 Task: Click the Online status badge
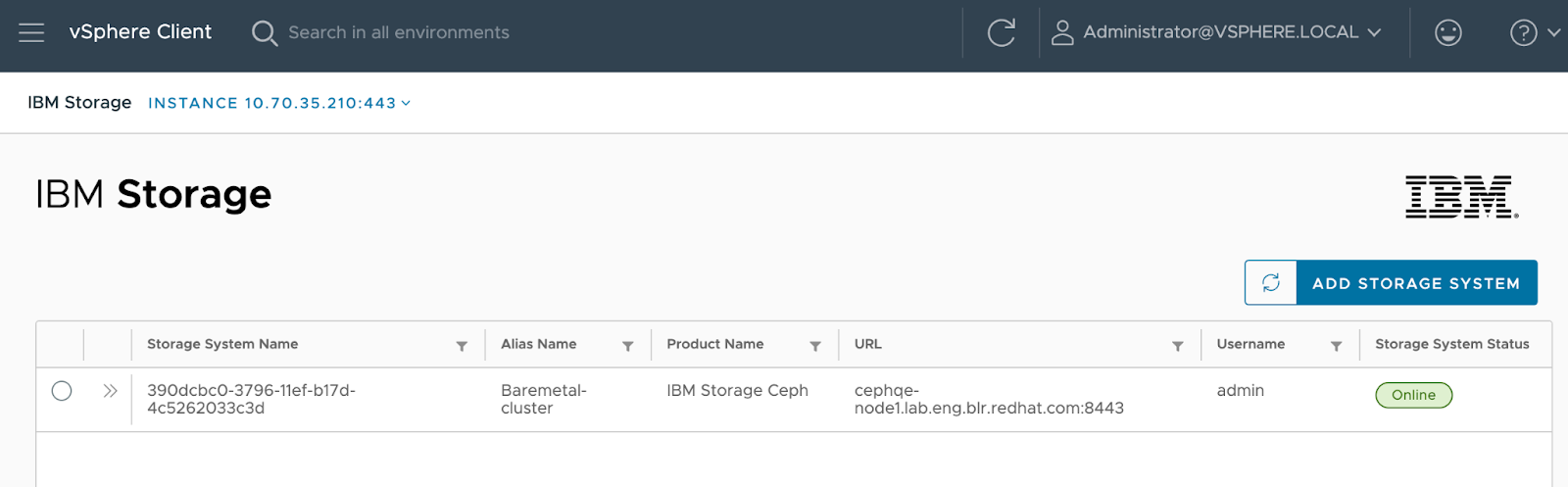tap(1413, 395)
